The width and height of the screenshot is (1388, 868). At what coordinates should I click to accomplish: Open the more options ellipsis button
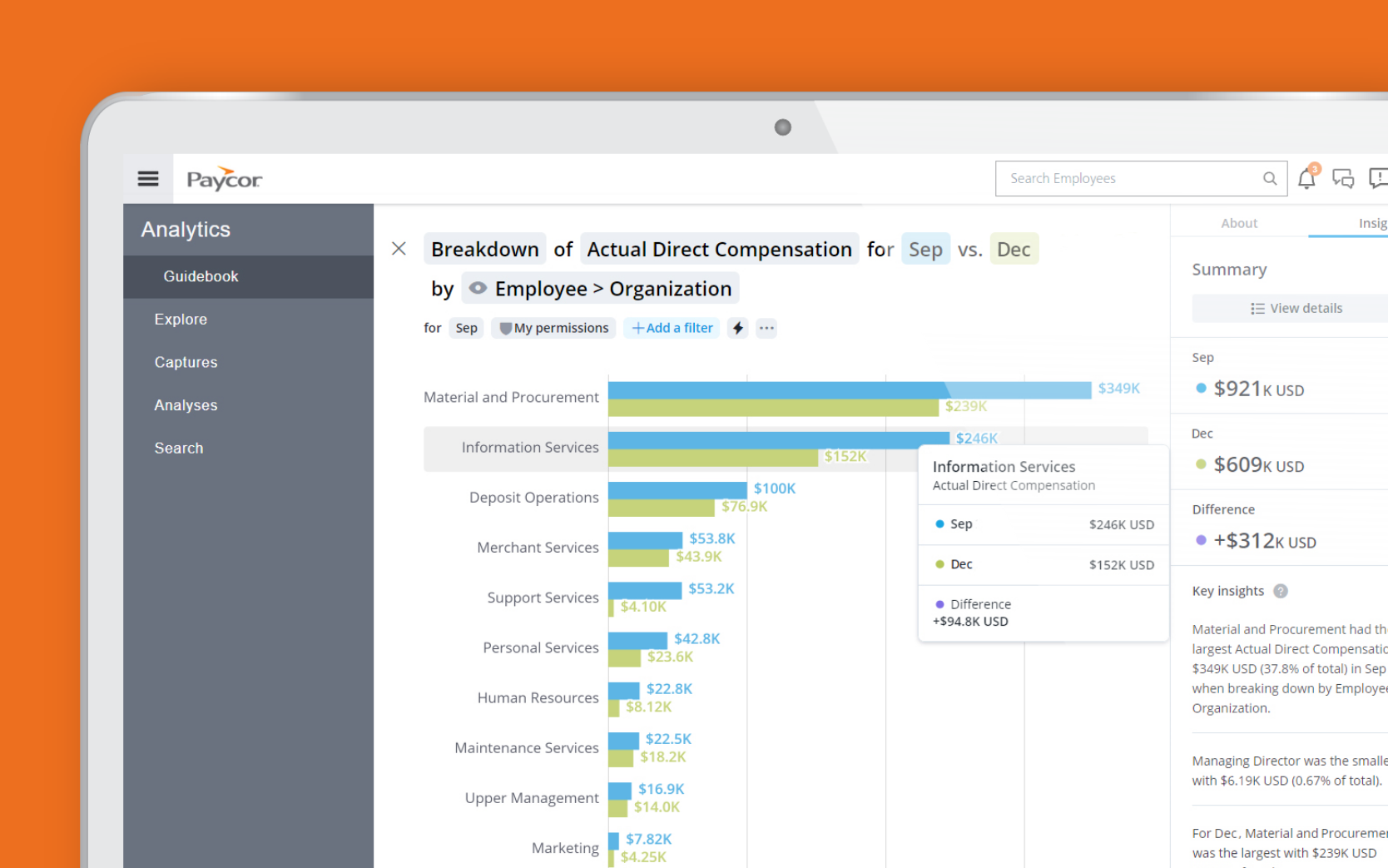(x=766, y=328)
